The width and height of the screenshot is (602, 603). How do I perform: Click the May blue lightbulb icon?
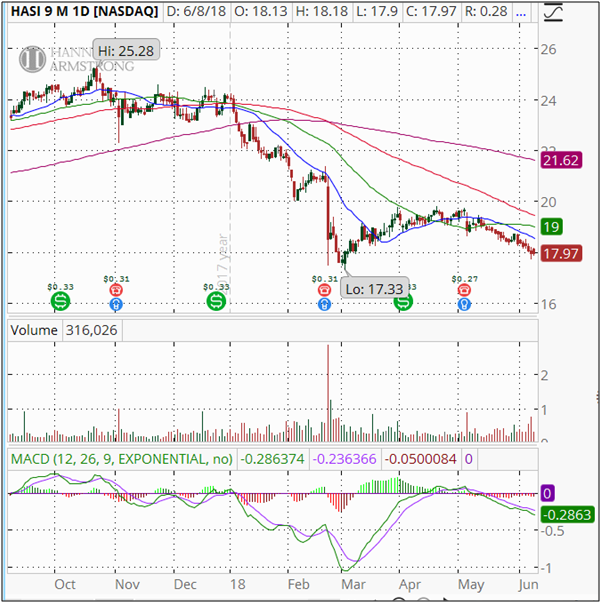pyautogui.click(x=464, y=305)
